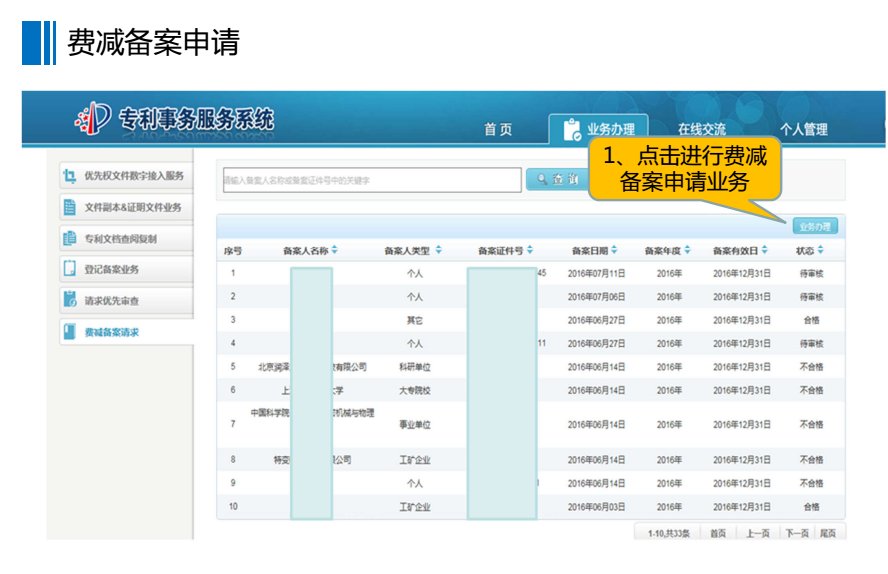Click 工矿企业 type in row 8

(415, 460)
